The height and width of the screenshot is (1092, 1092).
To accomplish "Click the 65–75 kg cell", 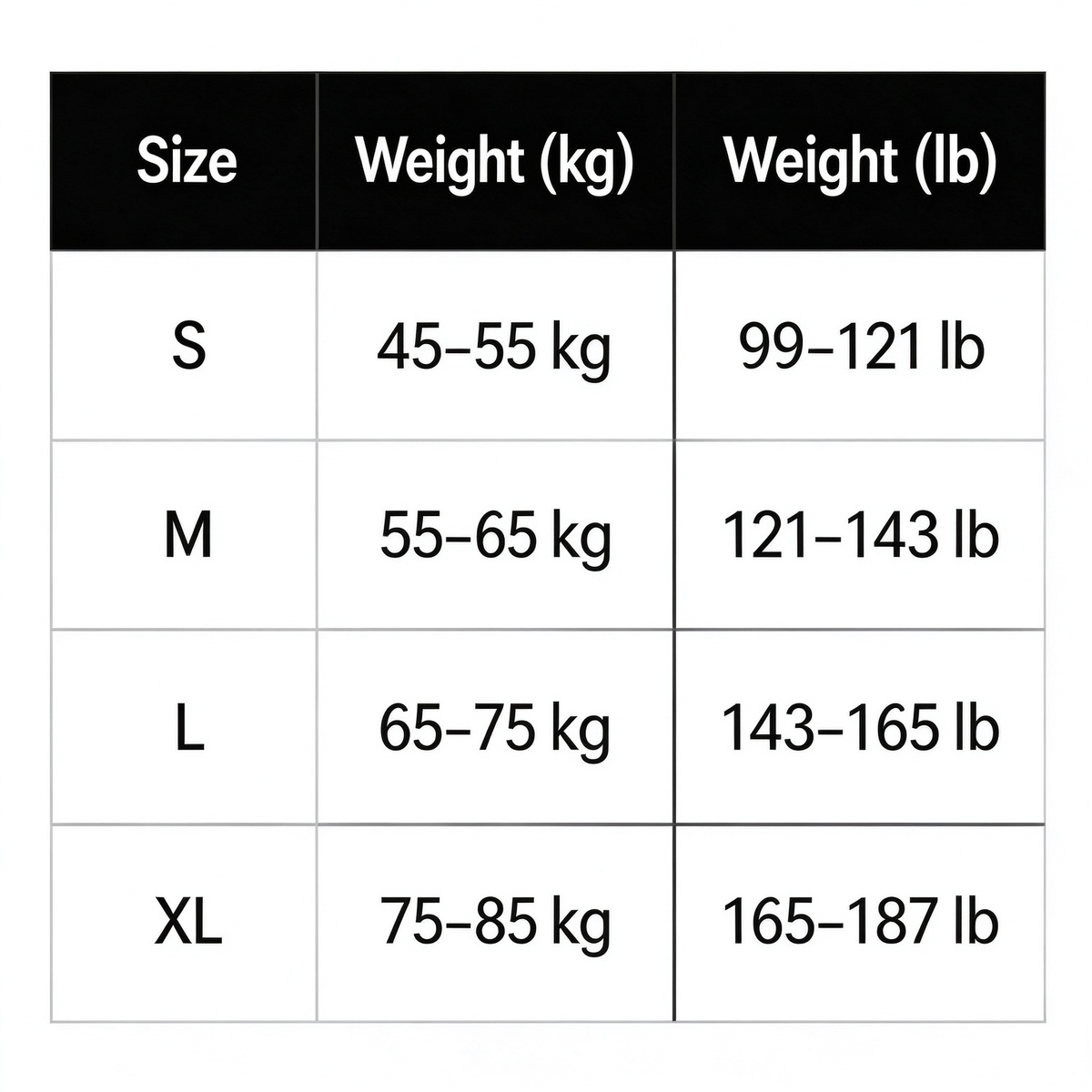I will (496, 727).
